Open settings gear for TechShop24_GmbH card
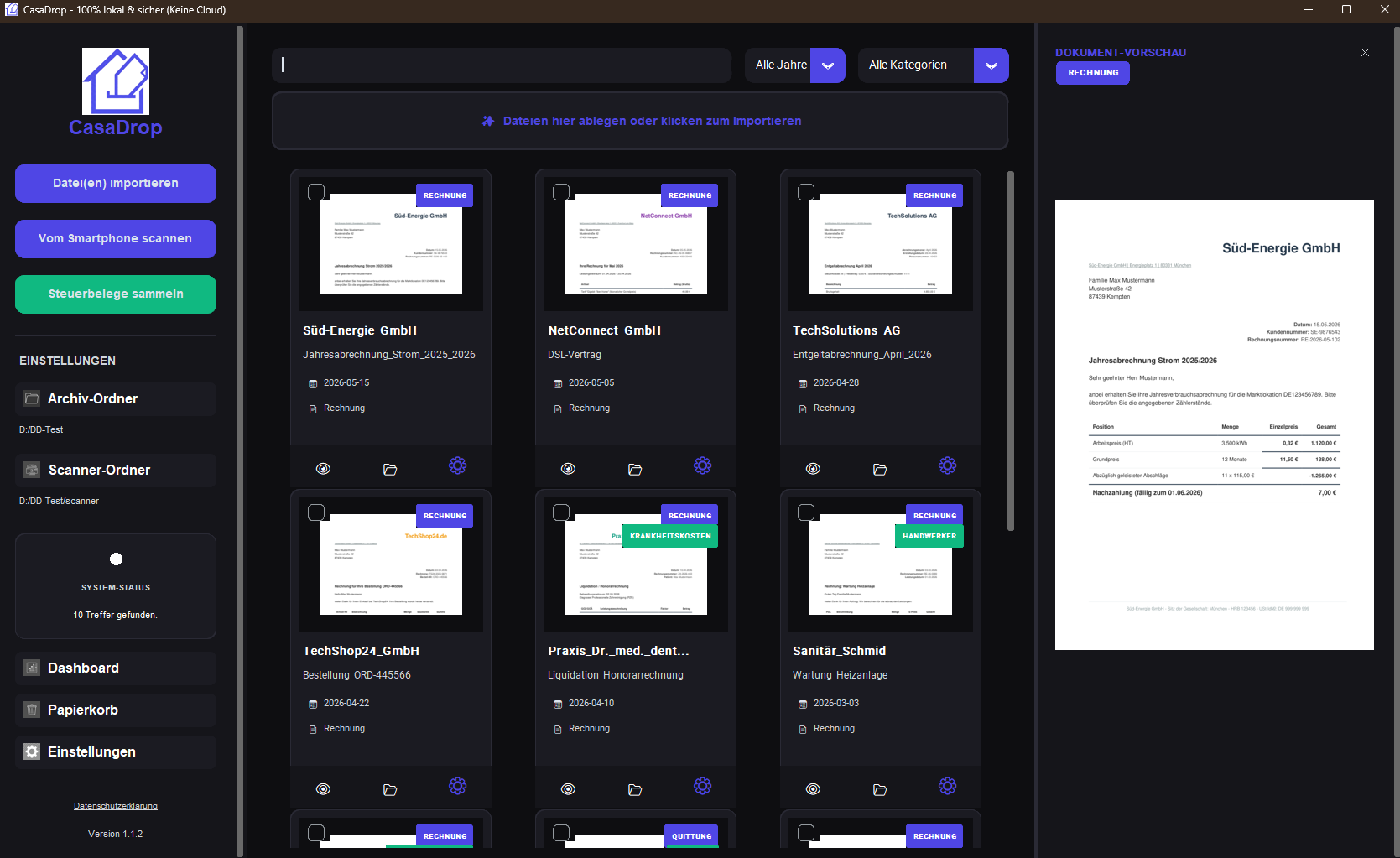 click(x=457, y=786)
